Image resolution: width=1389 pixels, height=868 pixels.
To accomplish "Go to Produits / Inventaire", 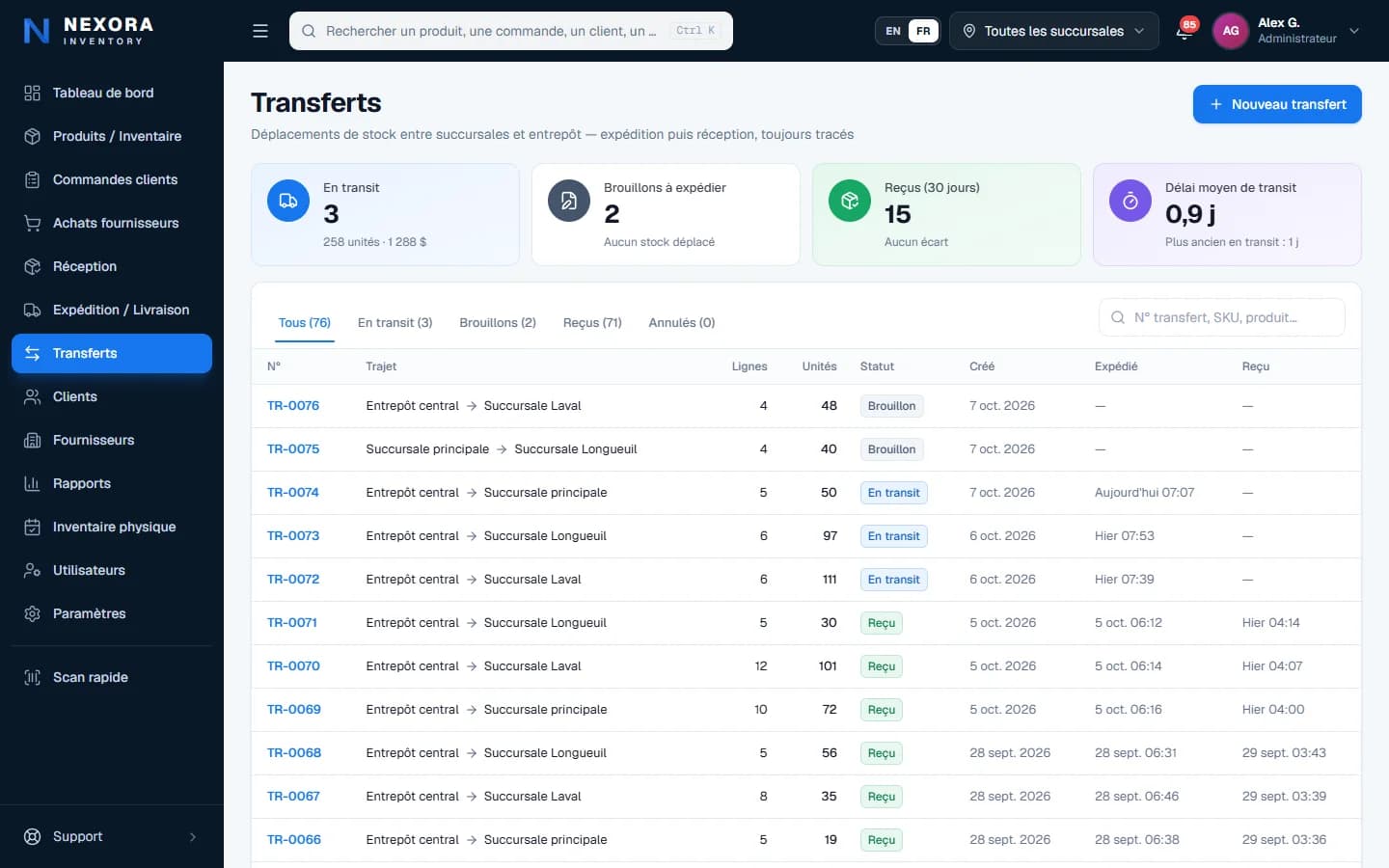I will (x=112, y=136).
